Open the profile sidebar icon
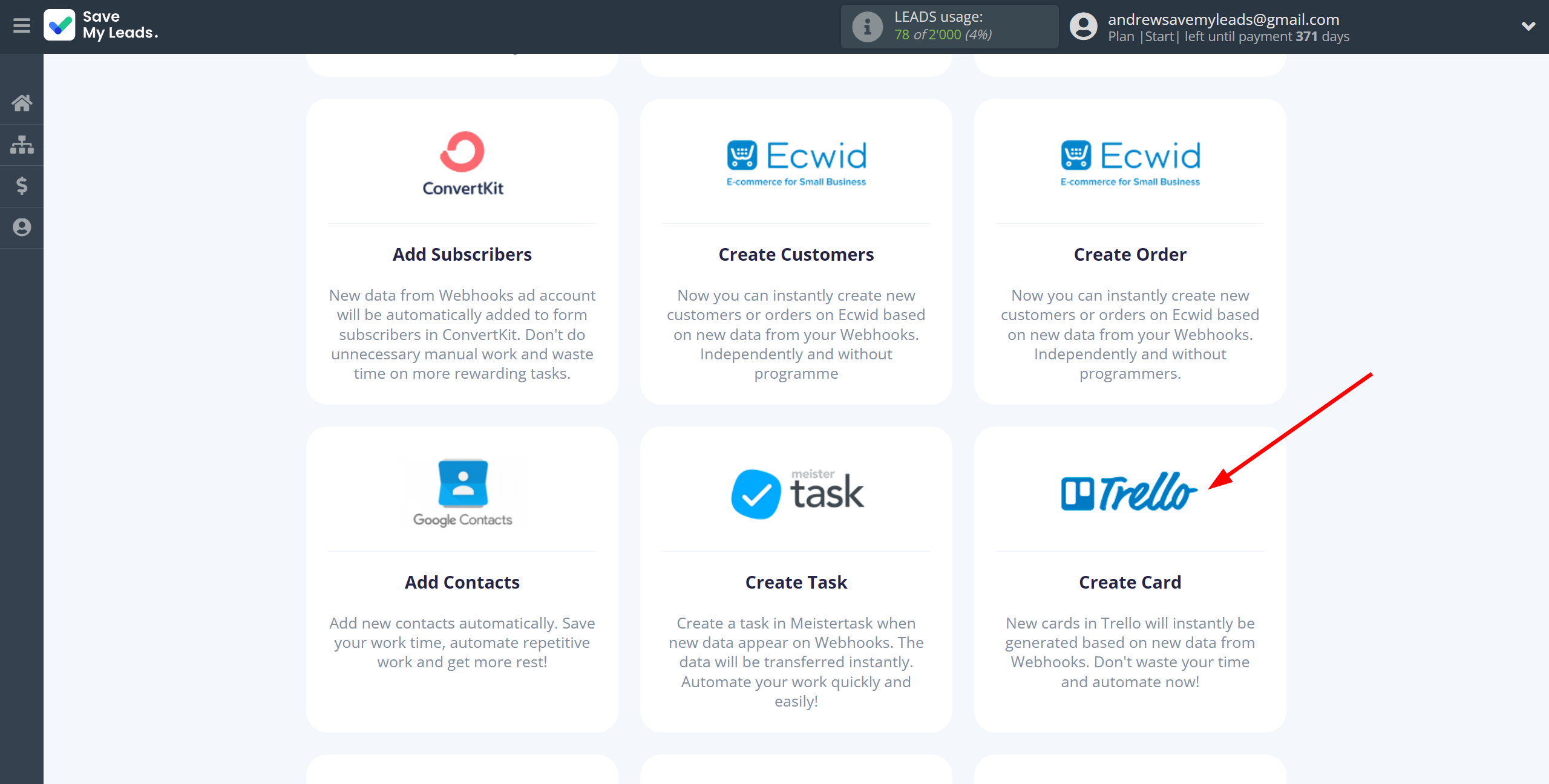1549x784 pixels. tap(22, 227)
